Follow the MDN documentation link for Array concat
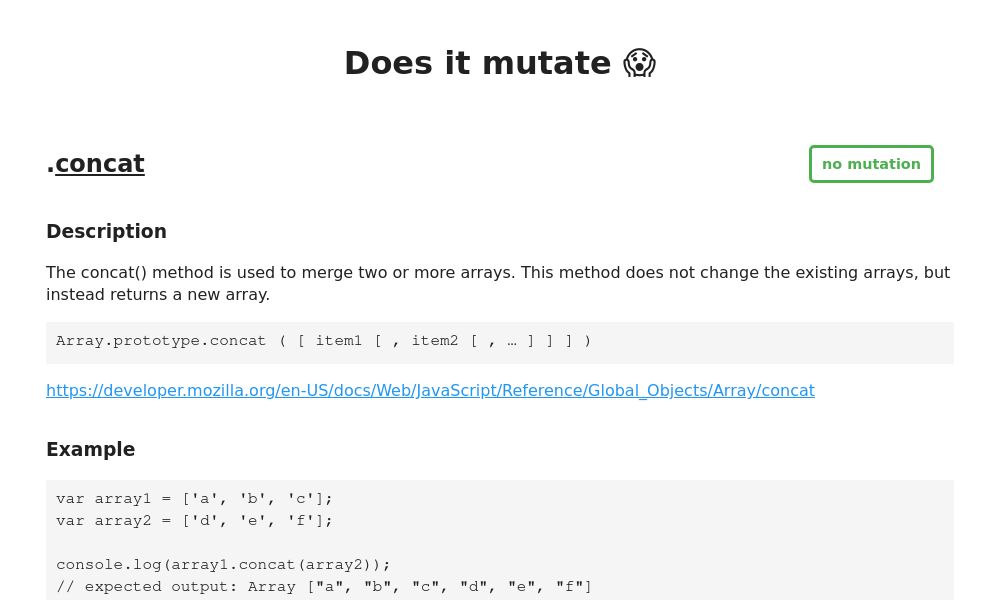Screen dimensions: 1000x600 tap(430, 391)
